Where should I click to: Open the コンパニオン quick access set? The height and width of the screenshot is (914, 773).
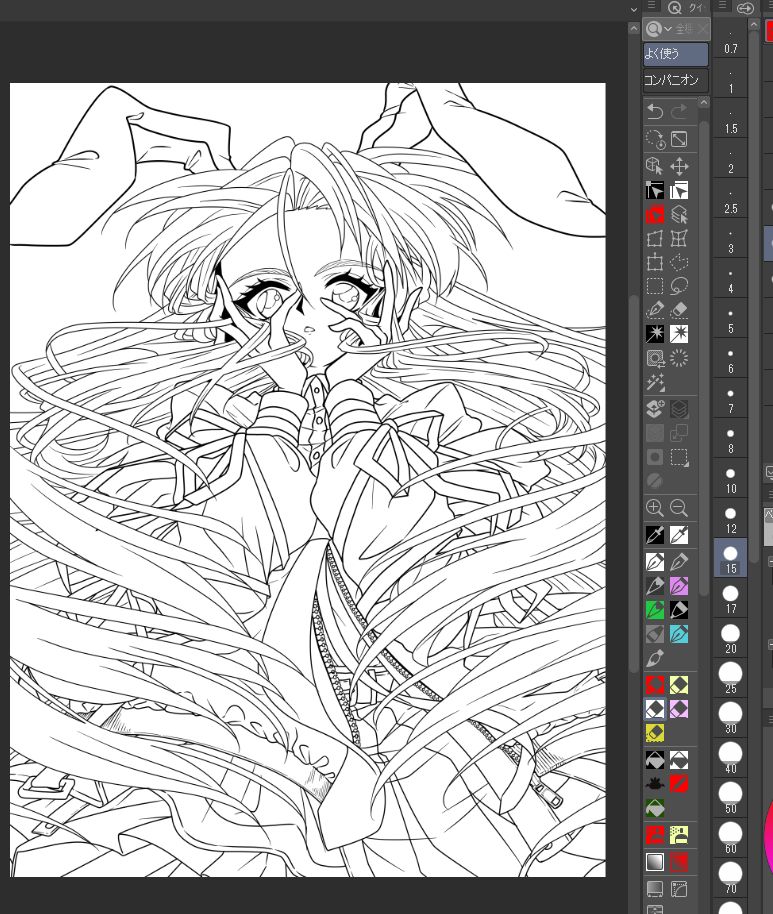tap(676, 80)
